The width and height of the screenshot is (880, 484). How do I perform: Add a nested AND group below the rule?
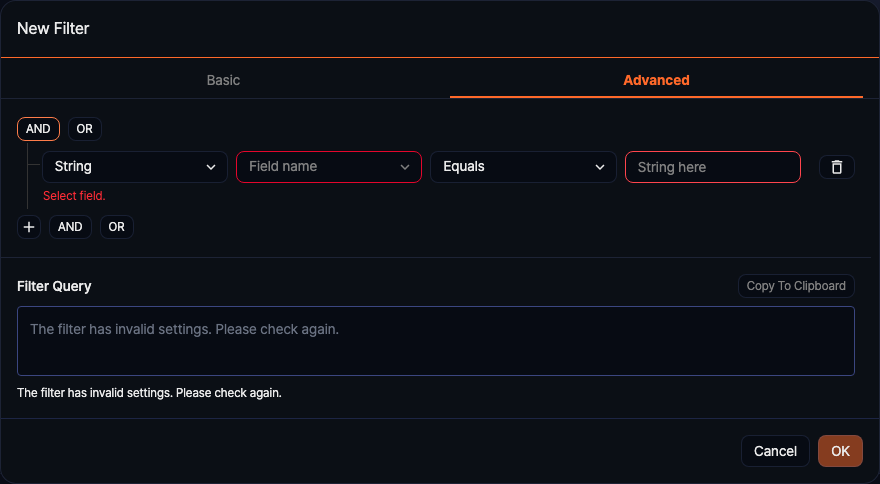(x=70, y=227)
